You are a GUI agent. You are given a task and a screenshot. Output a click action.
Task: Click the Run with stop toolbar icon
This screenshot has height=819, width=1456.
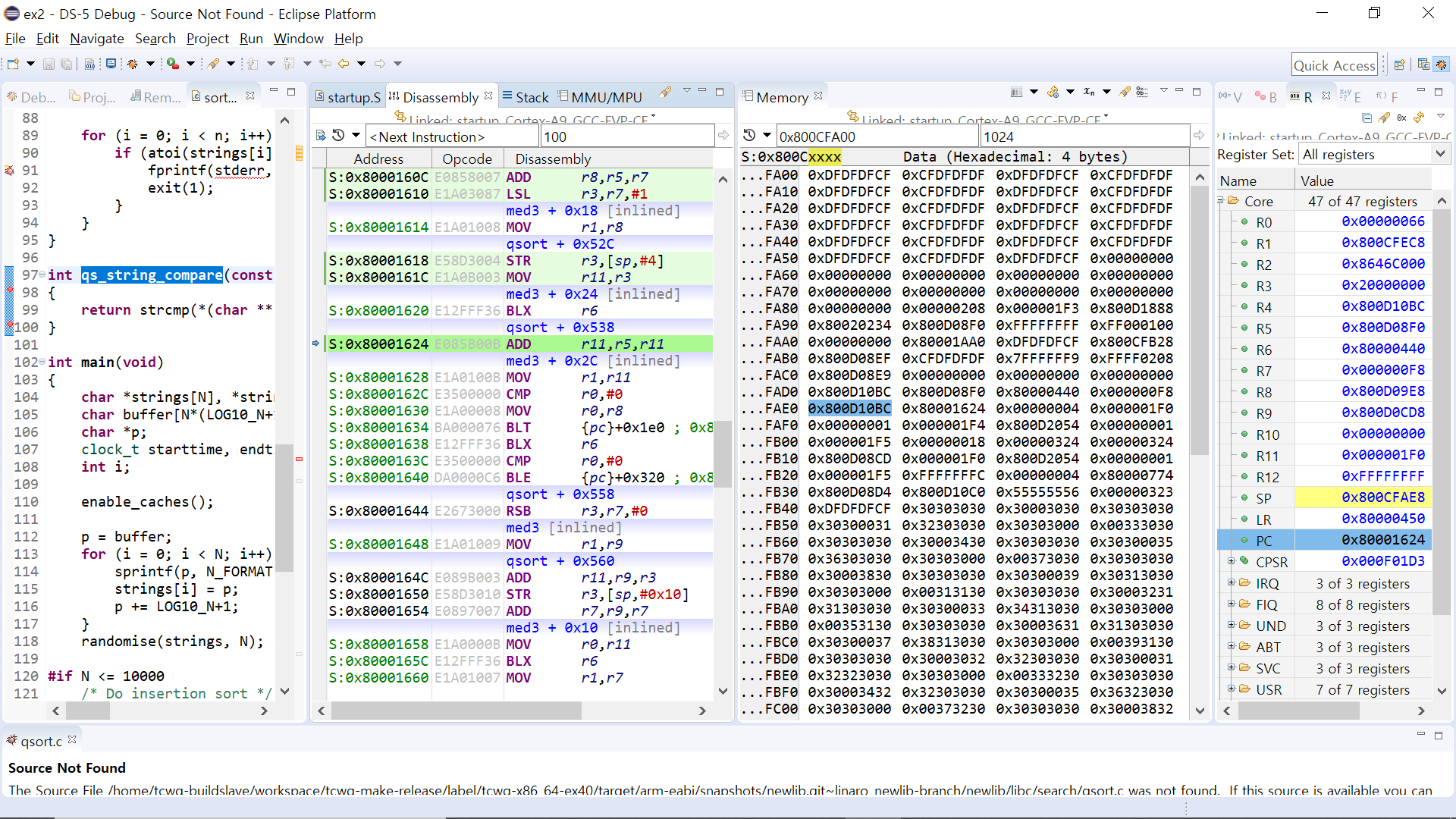[x=173, y=64]
